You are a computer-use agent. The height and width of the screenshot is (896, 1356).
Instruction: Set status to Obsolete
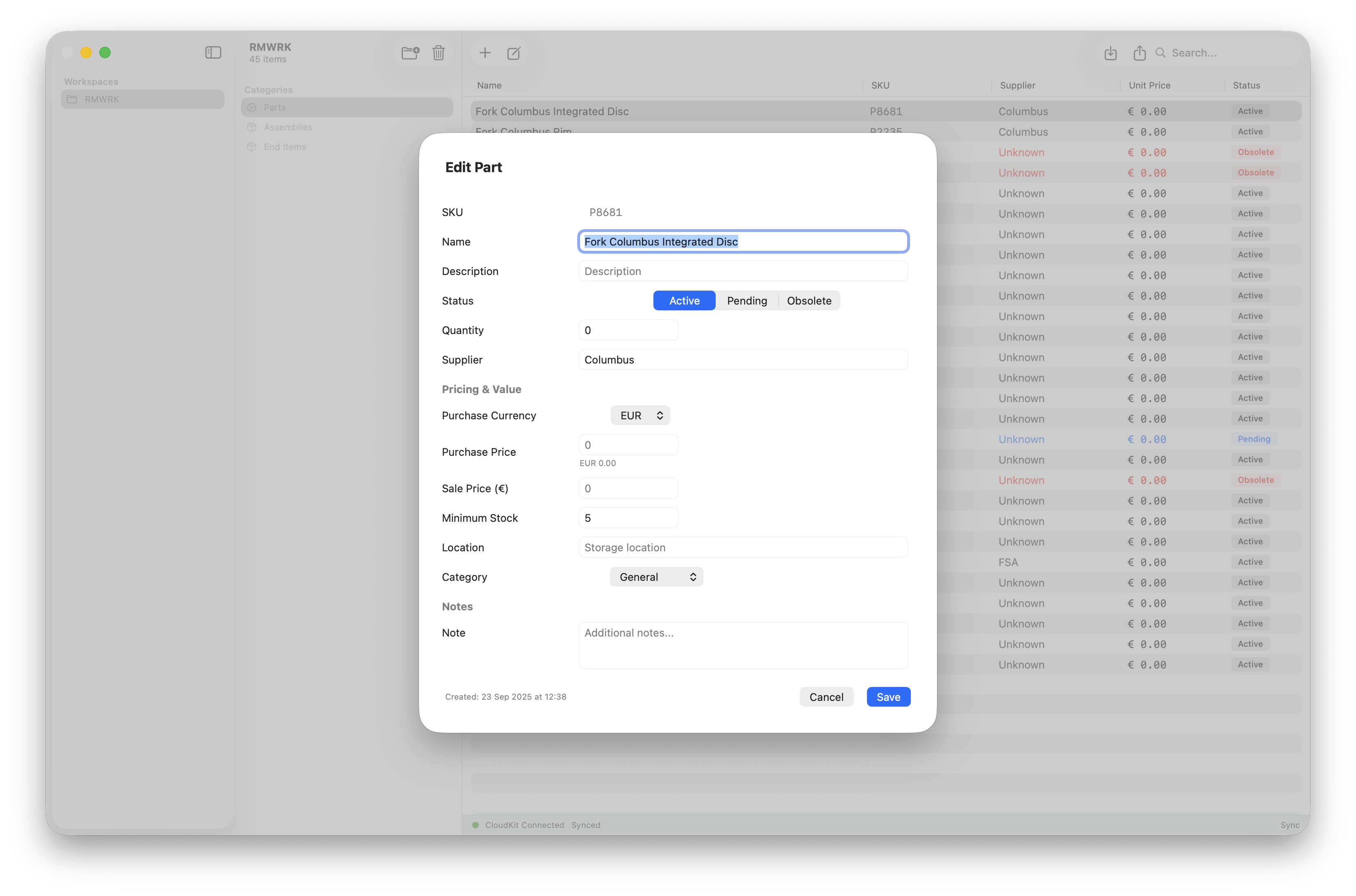coord(809,300)
